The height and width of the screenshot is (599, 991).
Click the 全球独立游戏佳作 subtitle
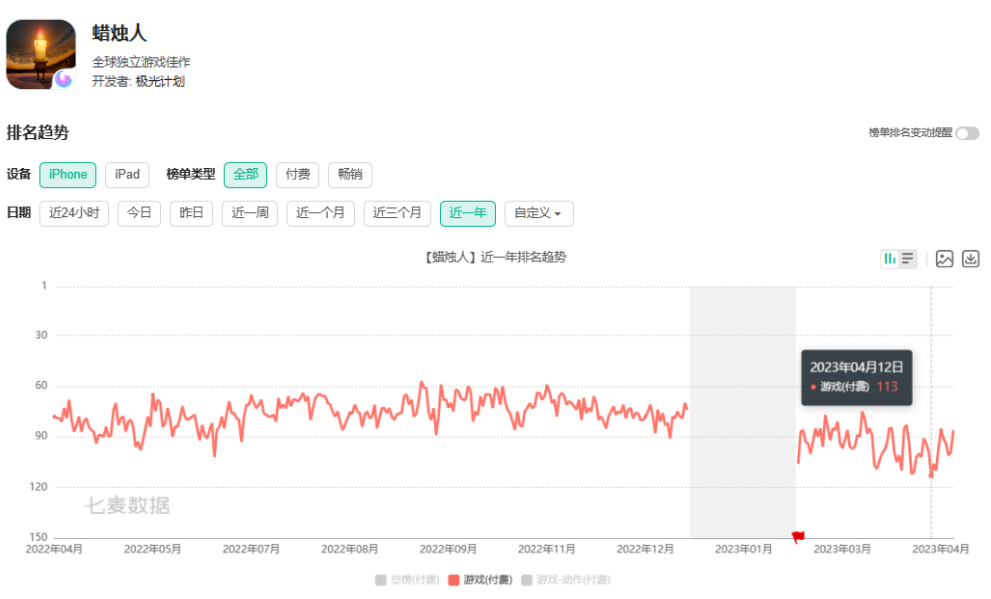pos(141,62)
